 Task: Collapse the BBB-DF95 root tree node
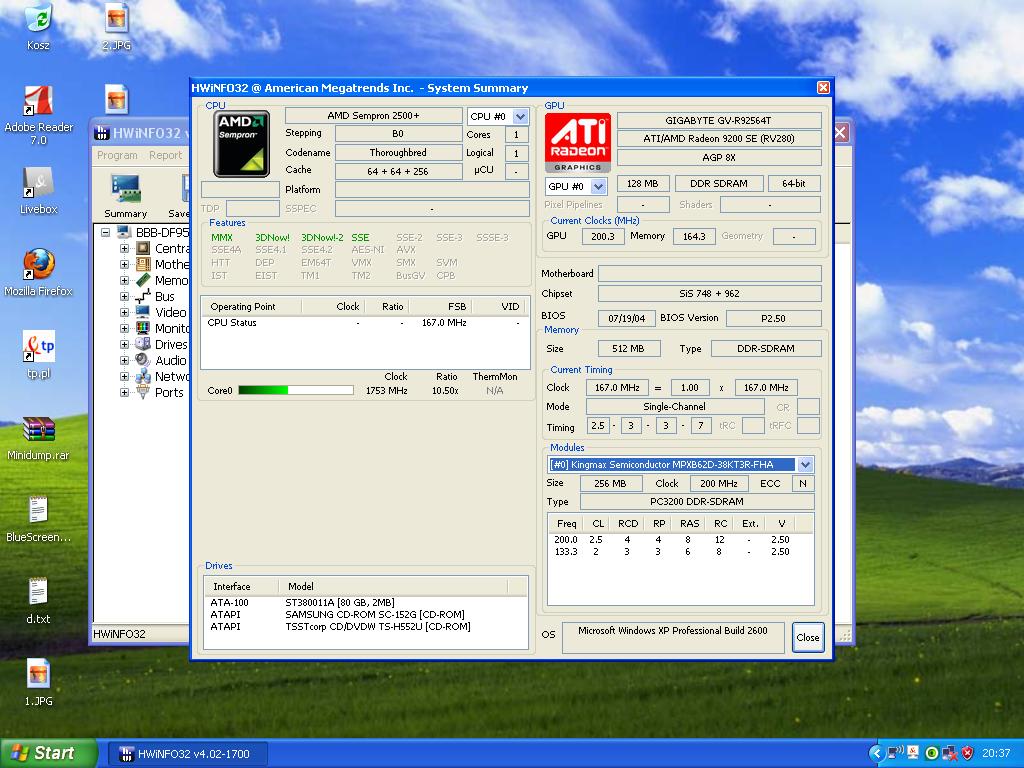click(105, 232)
